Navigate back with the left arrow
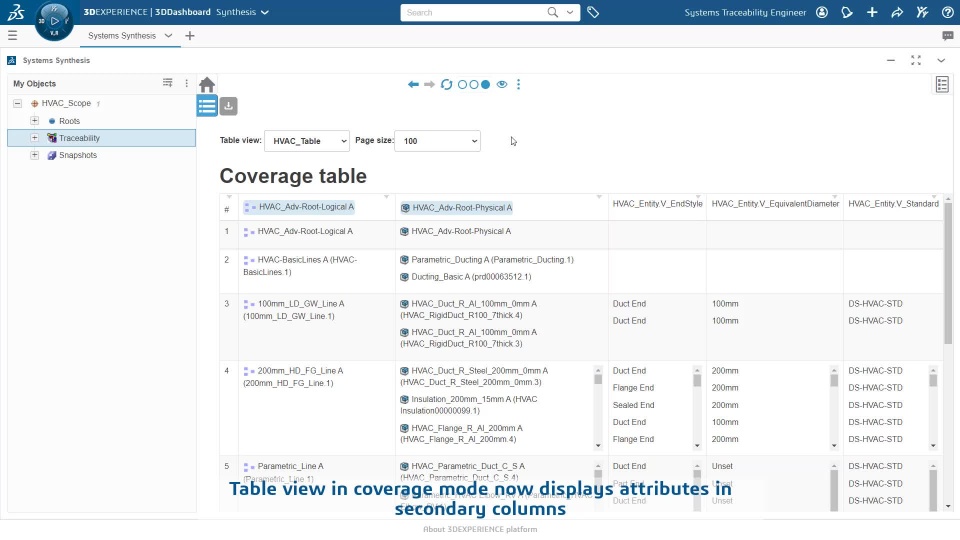This screenshot has height=540, width=960. 413,84
